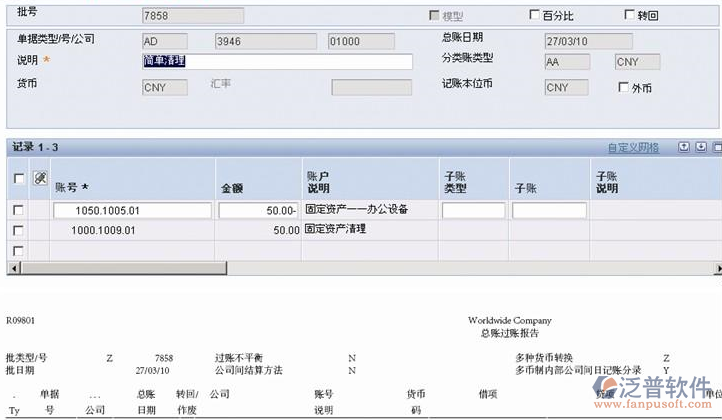The image size is (722, 420).
Task: Click account number cell 1000.1009.01
Action: point(104,230)
